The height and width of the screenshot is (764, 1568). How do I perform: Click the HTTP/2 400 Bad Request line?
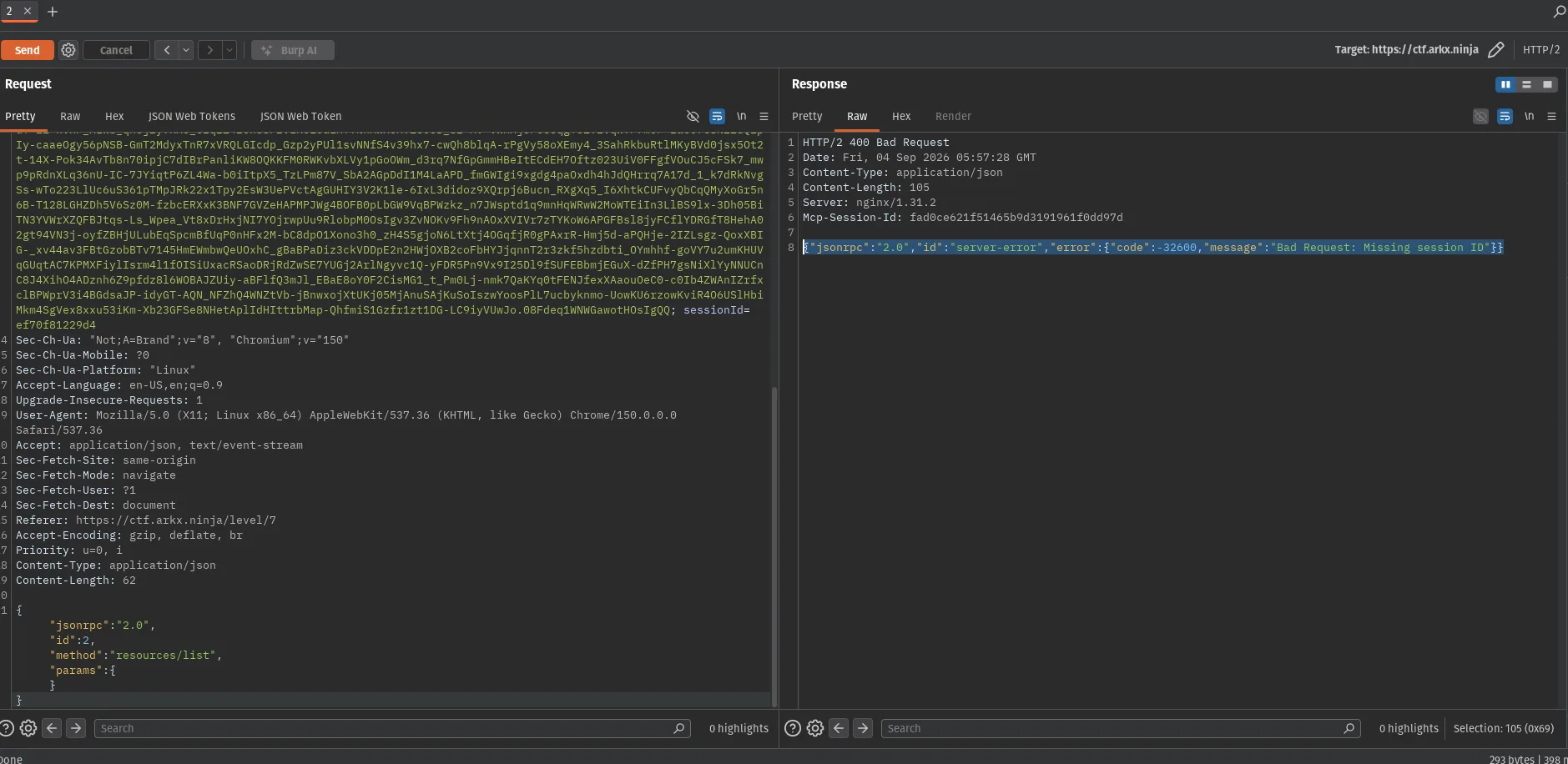click(x=876, y=142)
